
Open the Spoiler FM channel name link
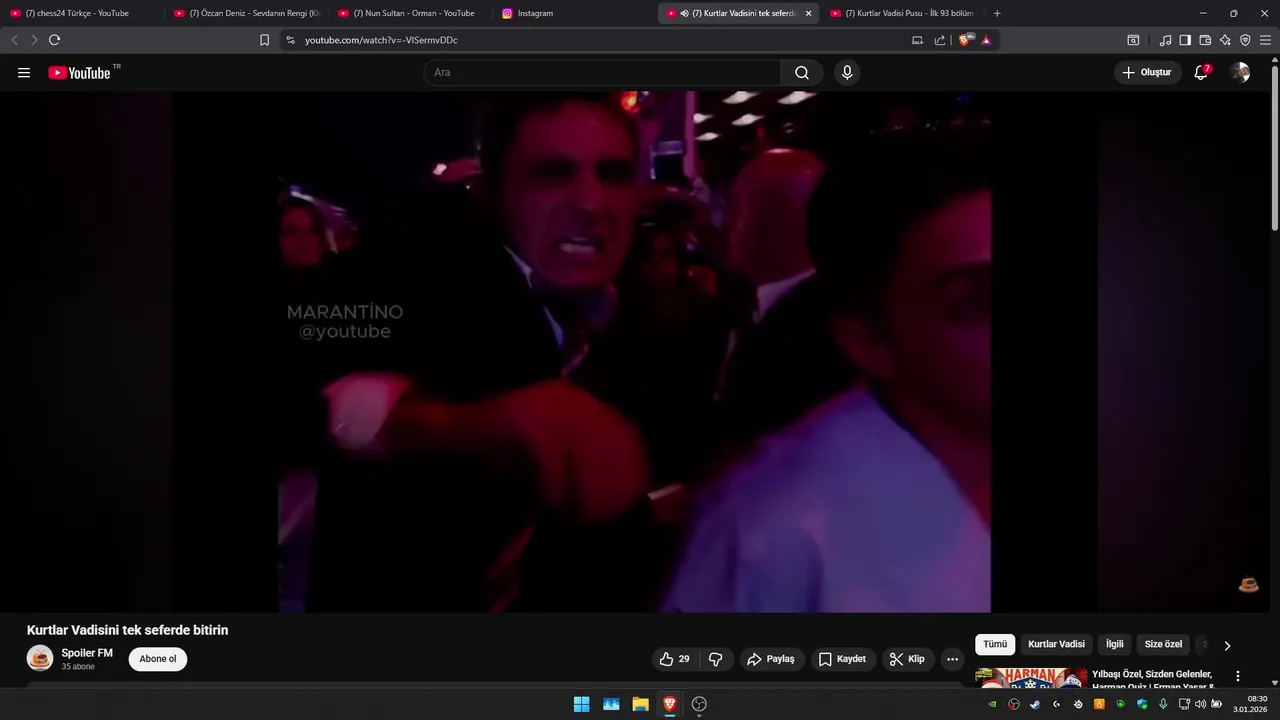tap(87, 653)
